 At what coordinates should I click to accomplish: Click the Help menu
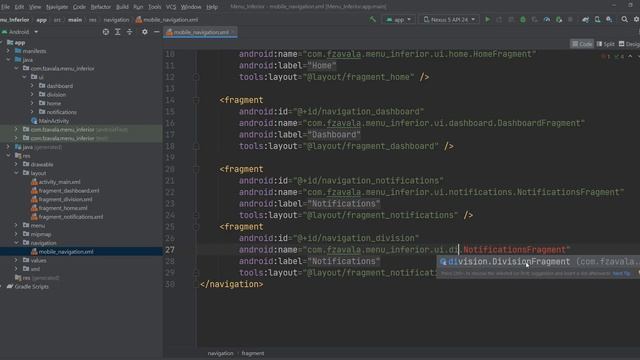coord(211,7)
